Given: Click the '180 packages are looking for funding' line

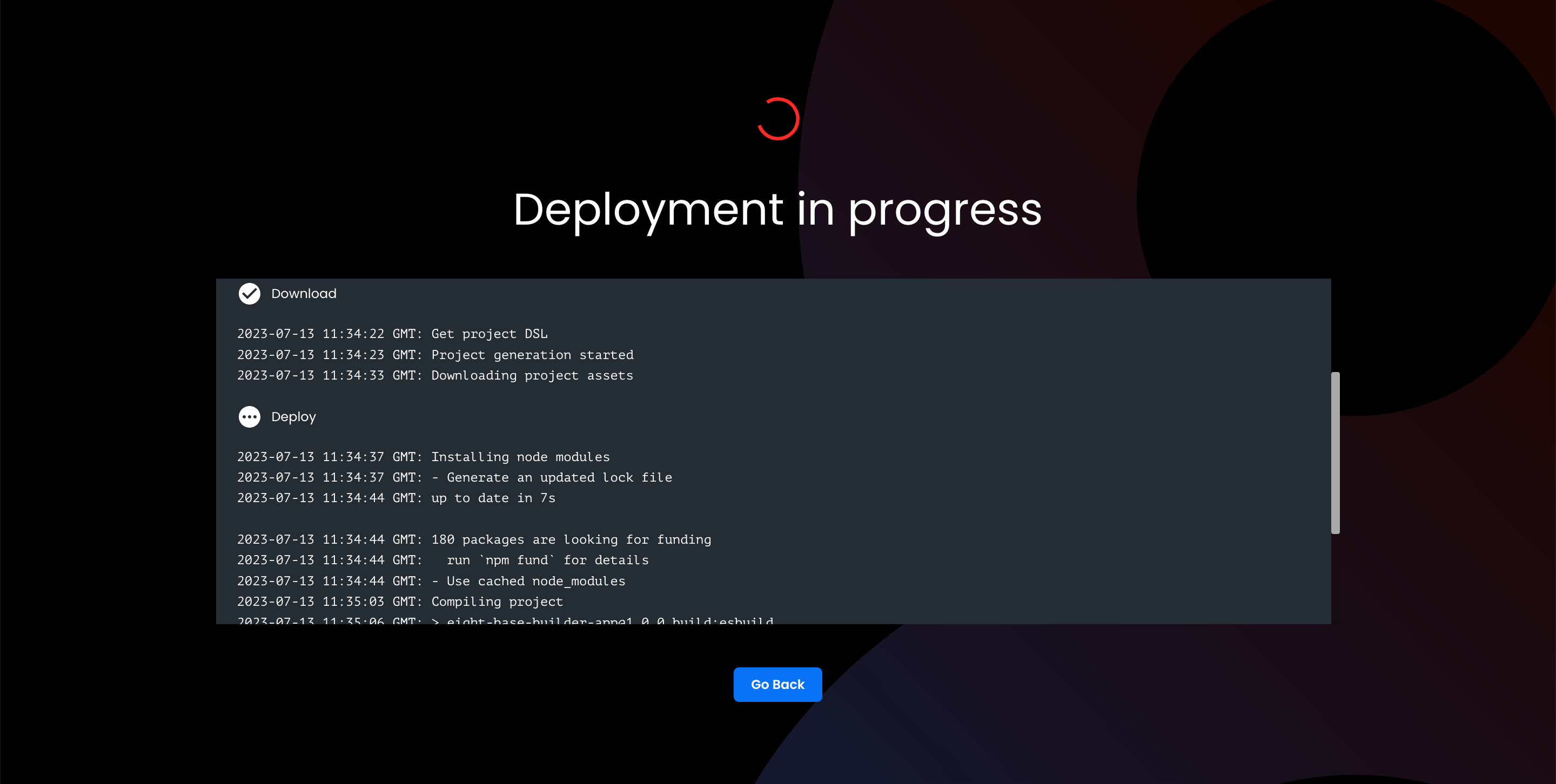Looking at the screenshot, I should (x=571, y=539).
